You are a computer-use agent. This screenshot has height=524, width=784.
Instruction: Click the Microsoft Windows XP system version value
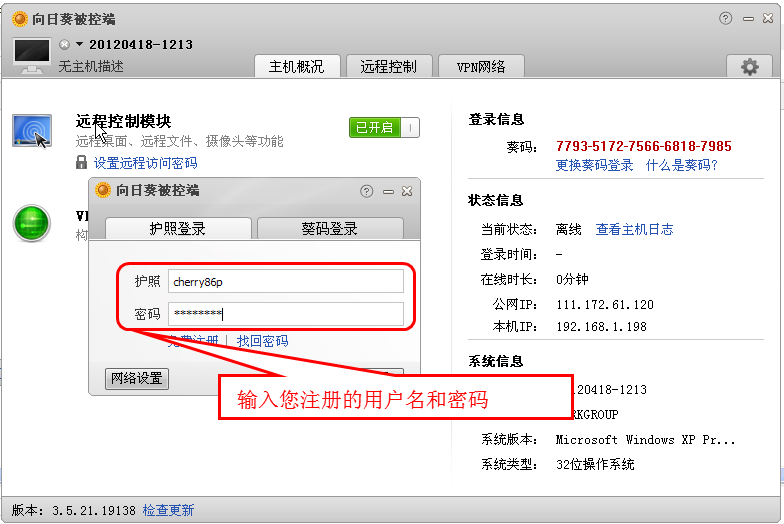pos(646,440)
